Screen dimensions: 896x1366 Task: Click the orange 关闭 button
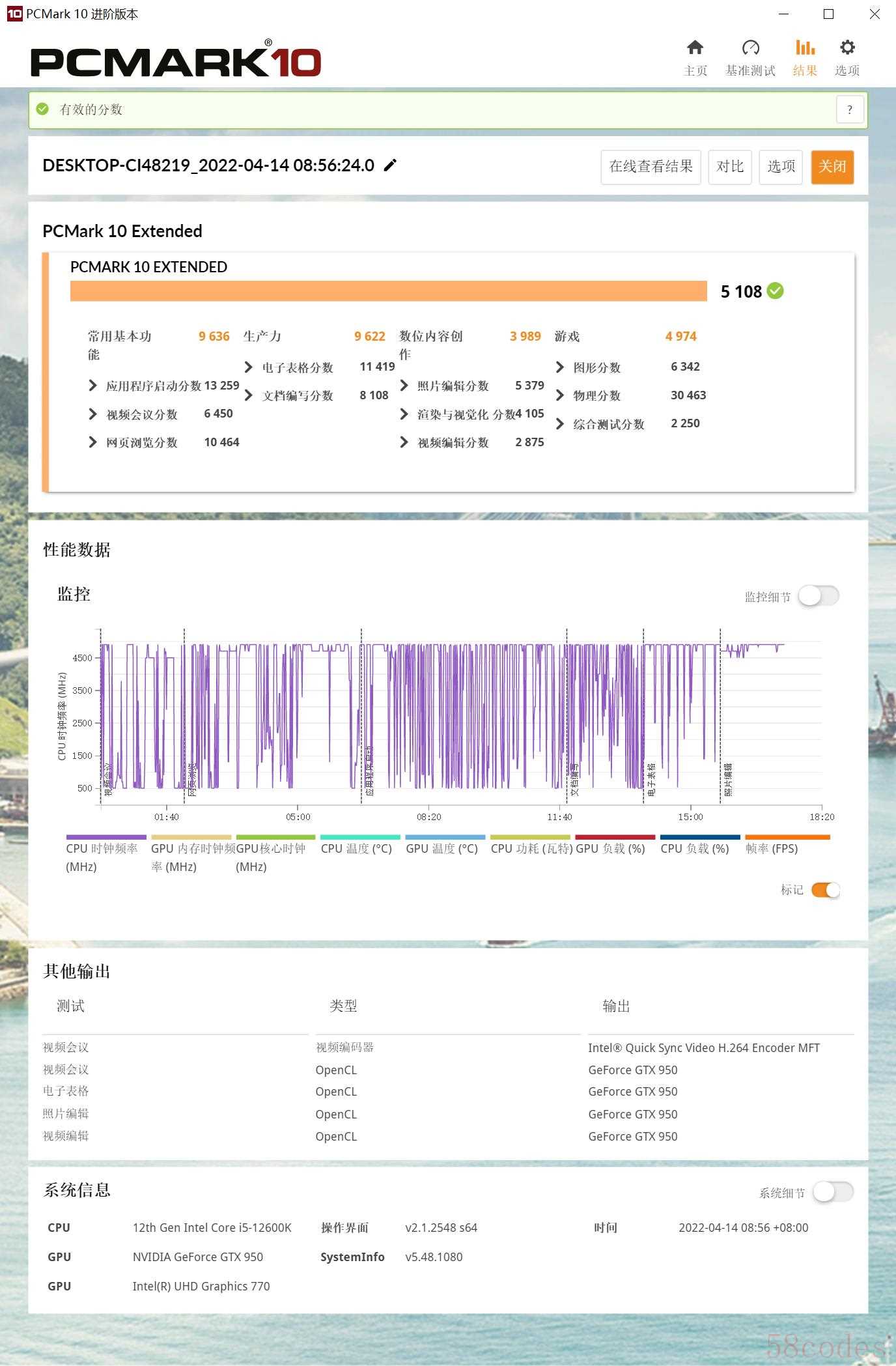832,167
